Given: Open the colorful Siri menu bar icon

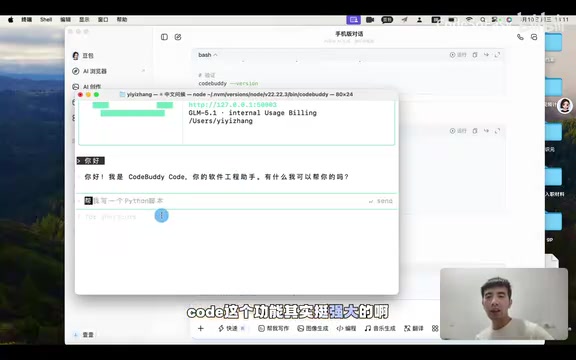Looking at the screenshot, I should (509, 20).
